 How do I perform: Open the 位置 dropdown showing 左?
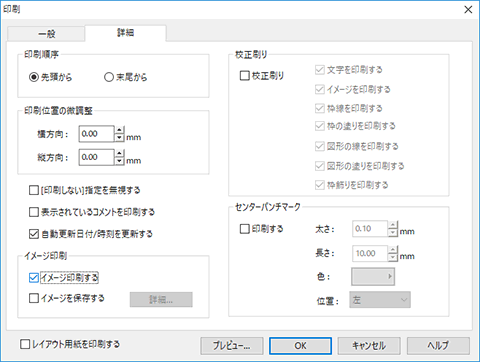pyautogui.click(x=380, y=300)
